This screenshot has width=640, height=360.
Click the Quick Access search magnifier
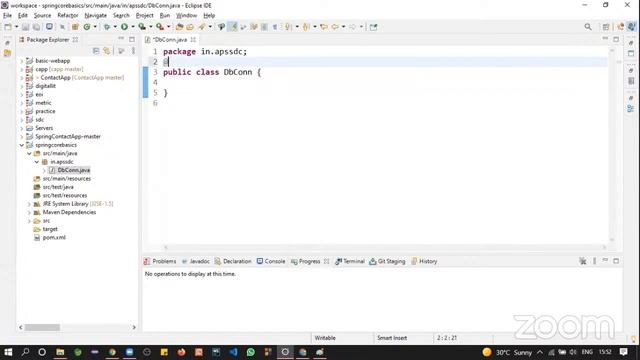(x=588, y=27)
